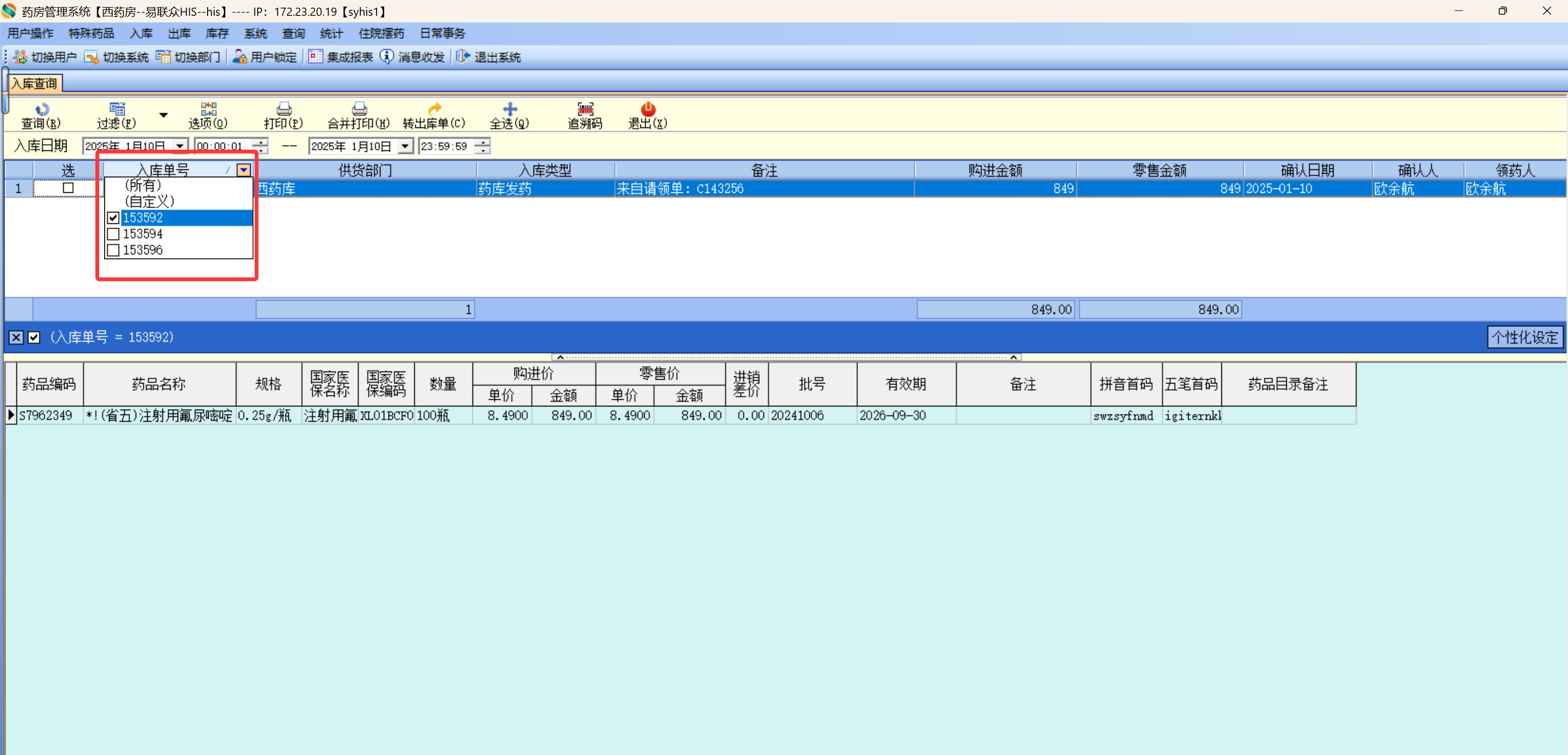Click the 追溯码 barcode icon
The height and width of the screenshot is (755, 1568).
[585, 109]
